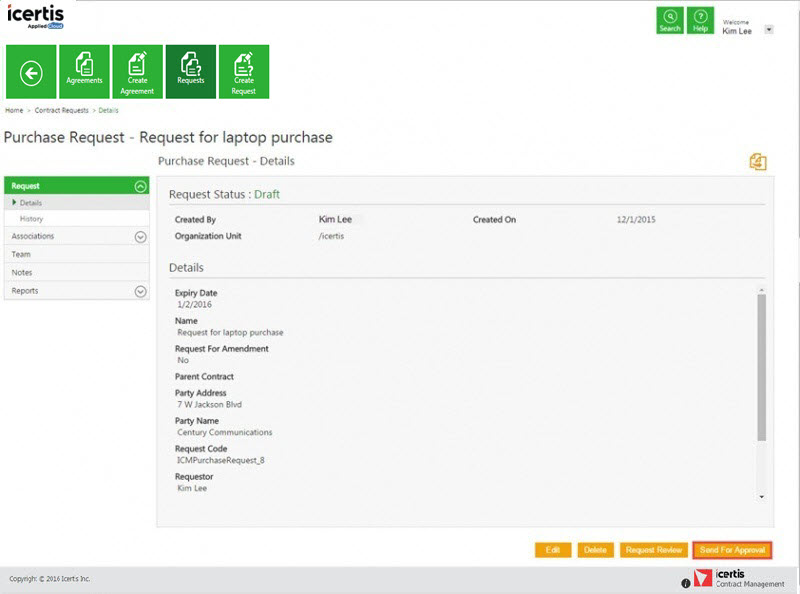Screen dimensions: 800x594
Task: Click the Search icon in header
Action: [x=670, y=21]
